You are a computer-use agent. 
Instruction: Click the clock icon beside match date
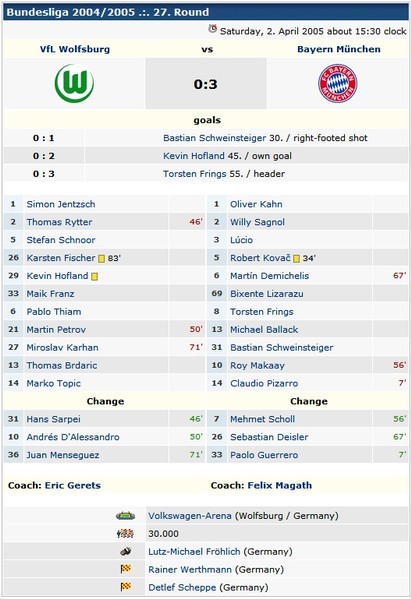(213, 29)
